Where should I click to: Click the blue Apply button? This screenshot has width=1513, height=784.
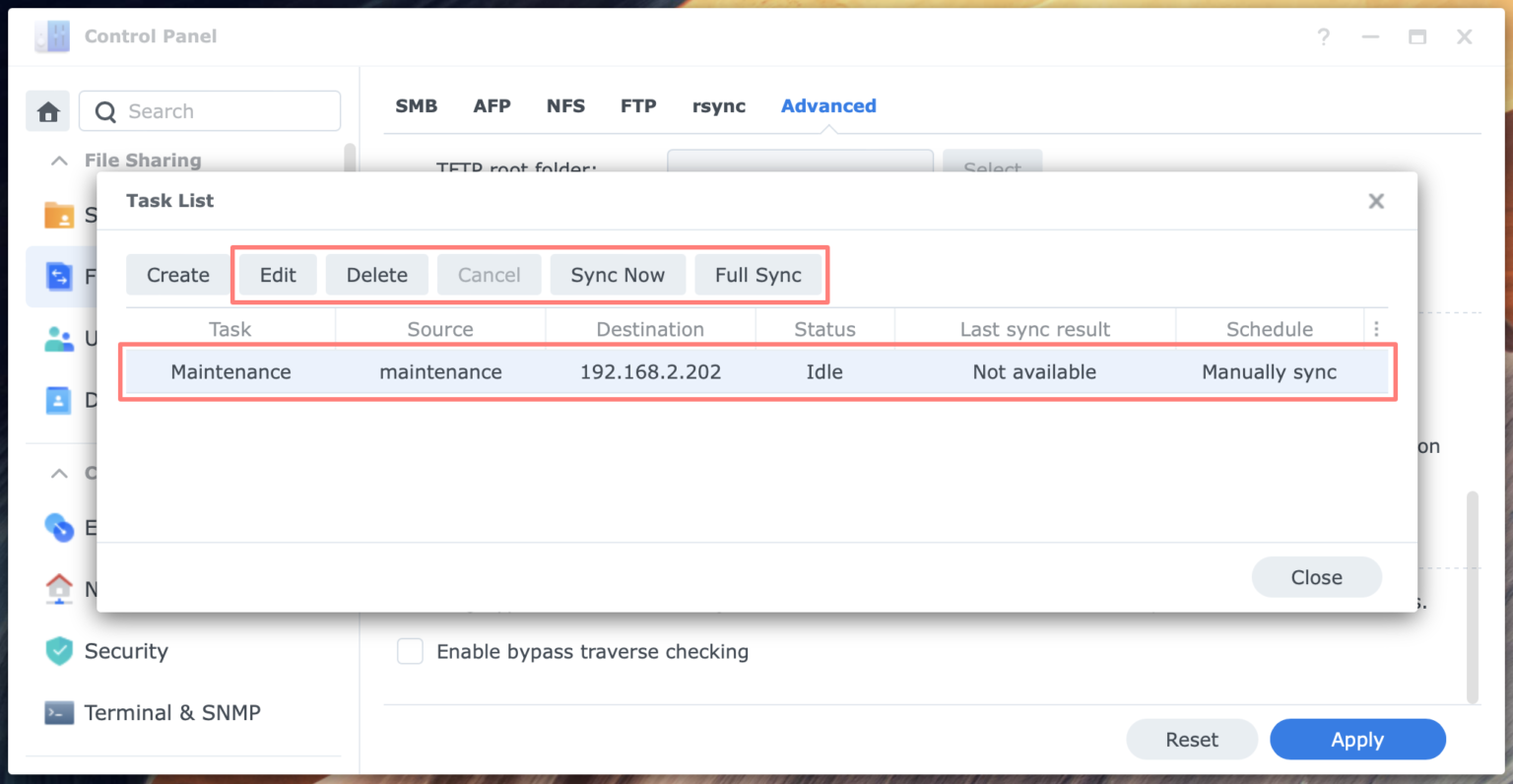[x=1357, y=740]
